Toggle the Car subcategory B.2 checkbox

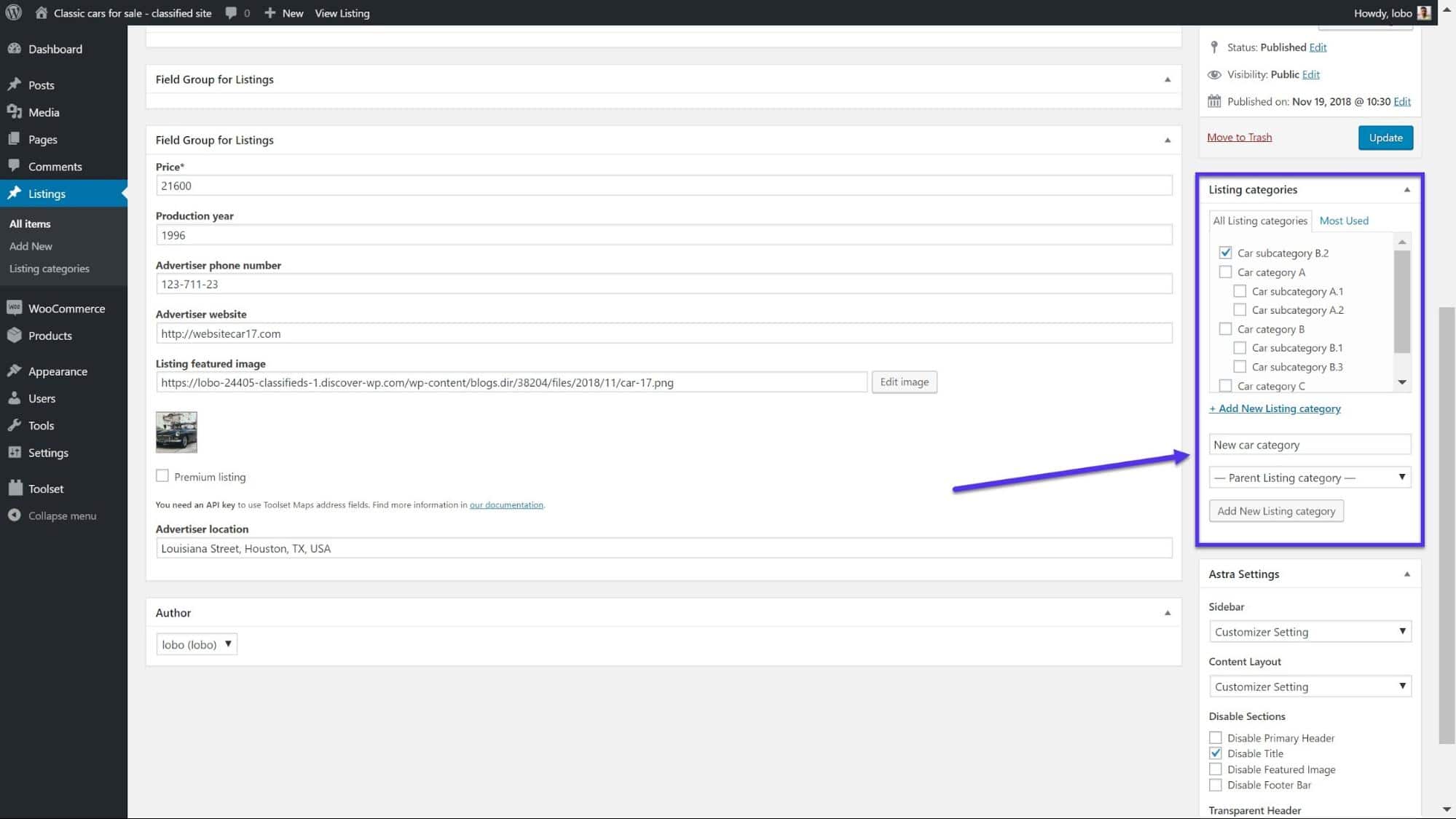click(x=1225, y=252)
